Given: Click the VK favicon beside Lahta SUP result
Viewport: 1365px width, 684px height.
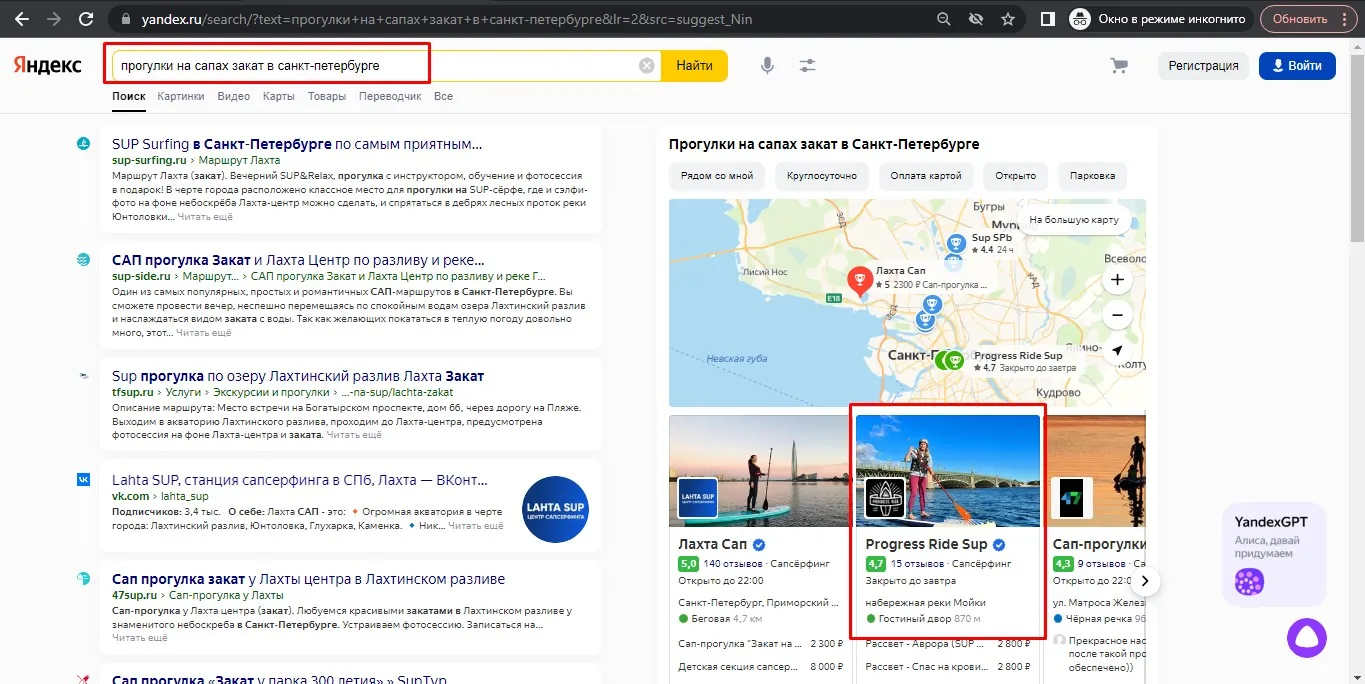Looking at the screenshot, I should click(x=84, y=480).
